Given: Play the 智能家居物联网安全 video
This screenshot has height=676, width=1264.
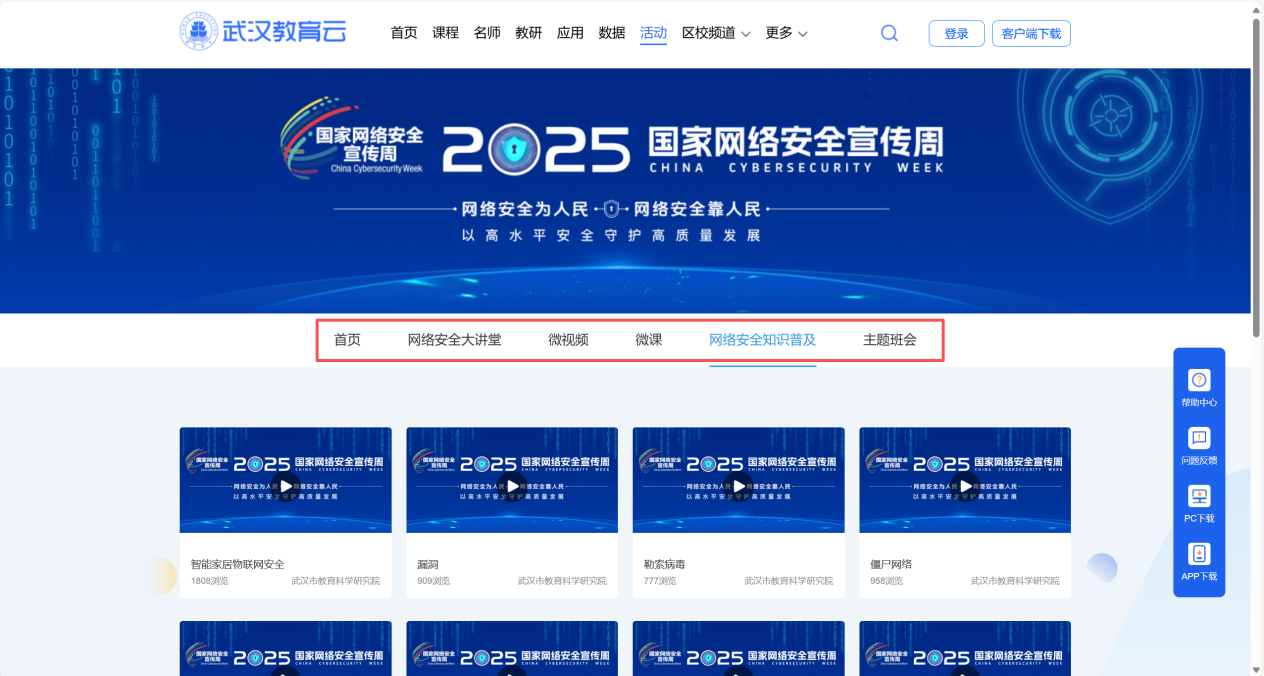Looking at the screenshot, I should click(x=286, y=486).
